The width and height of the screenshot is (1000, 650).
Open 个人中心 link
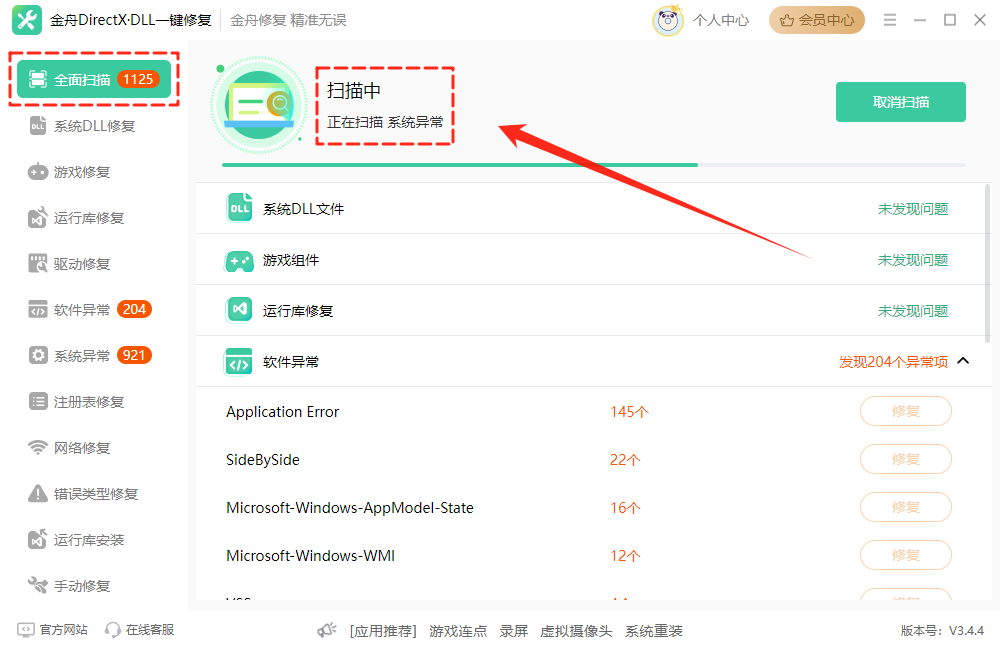tap(721, 20)
